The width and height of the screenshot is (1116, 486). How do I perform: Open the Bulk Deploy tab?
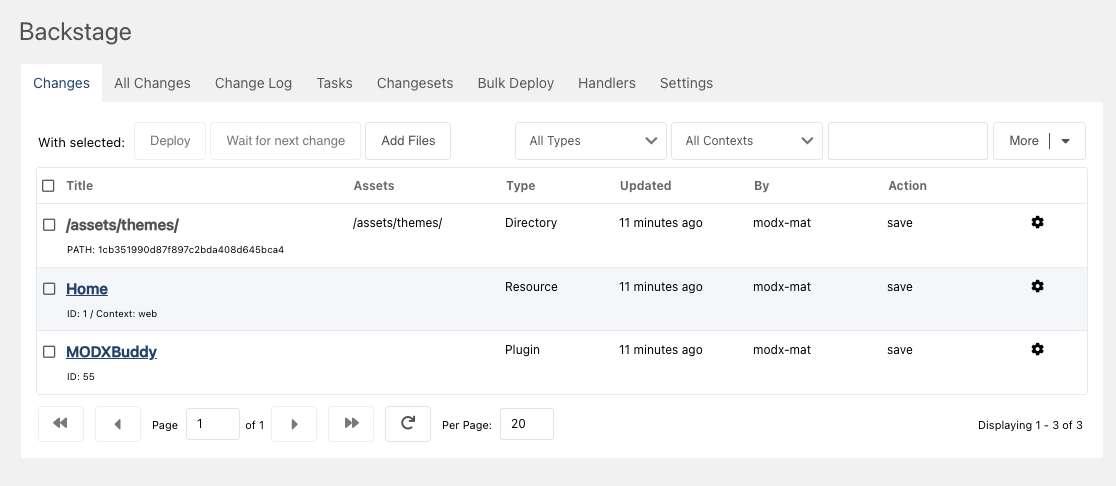pyautogui.click(x=515, y=83)
